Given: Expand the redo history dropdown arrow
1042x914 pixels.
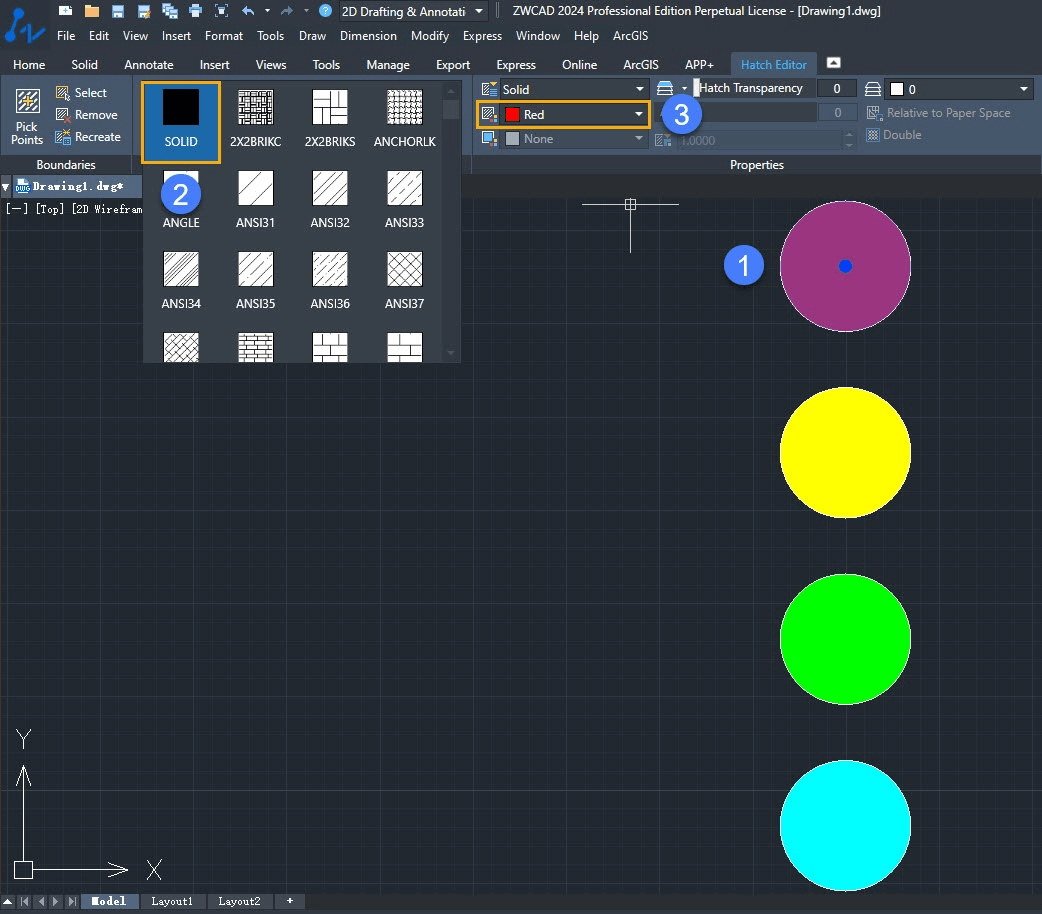Looking at the screenshot, I should click(x=306, y=11).
